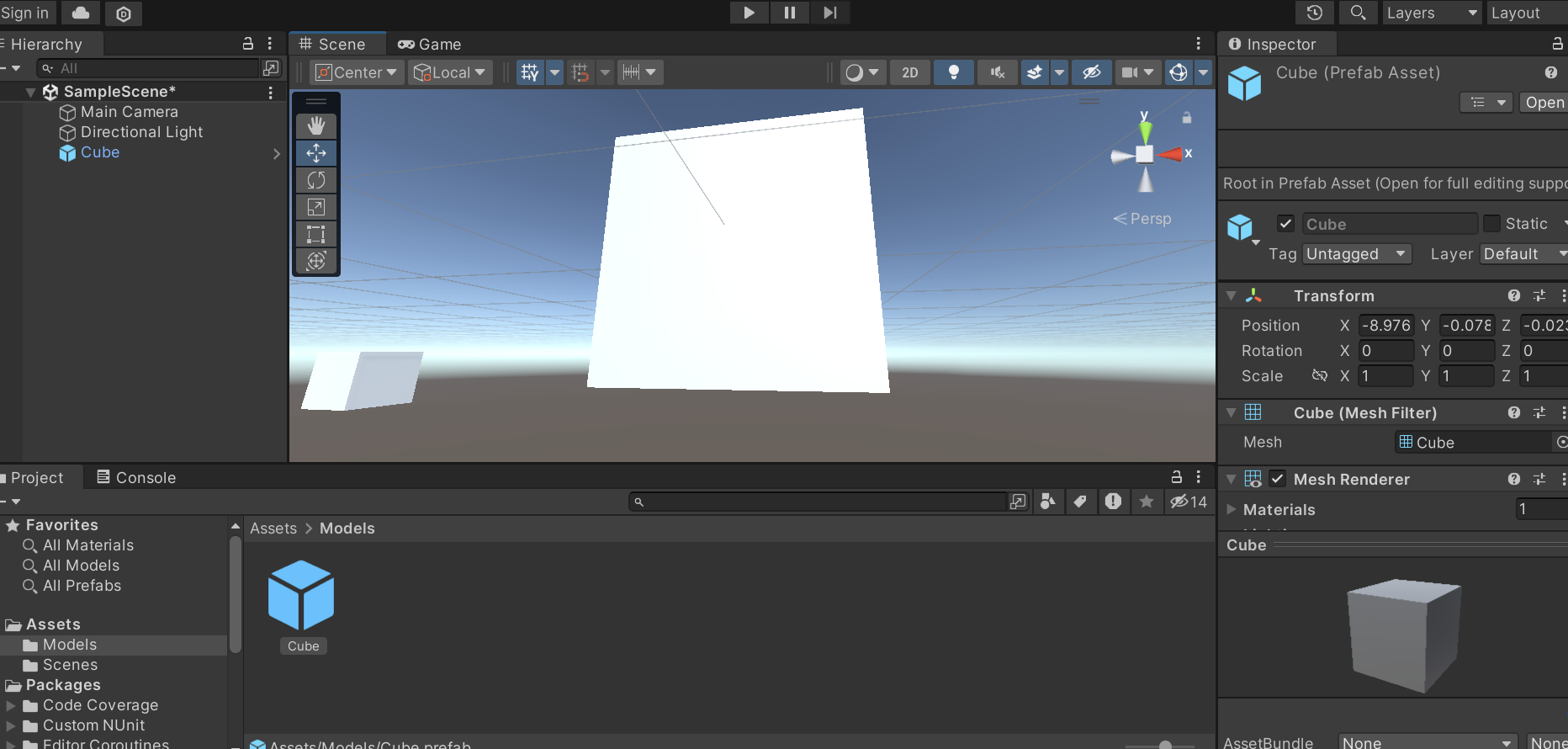
Task: Select All Prefabs in Favorites
Action: (x=82, y=586)
